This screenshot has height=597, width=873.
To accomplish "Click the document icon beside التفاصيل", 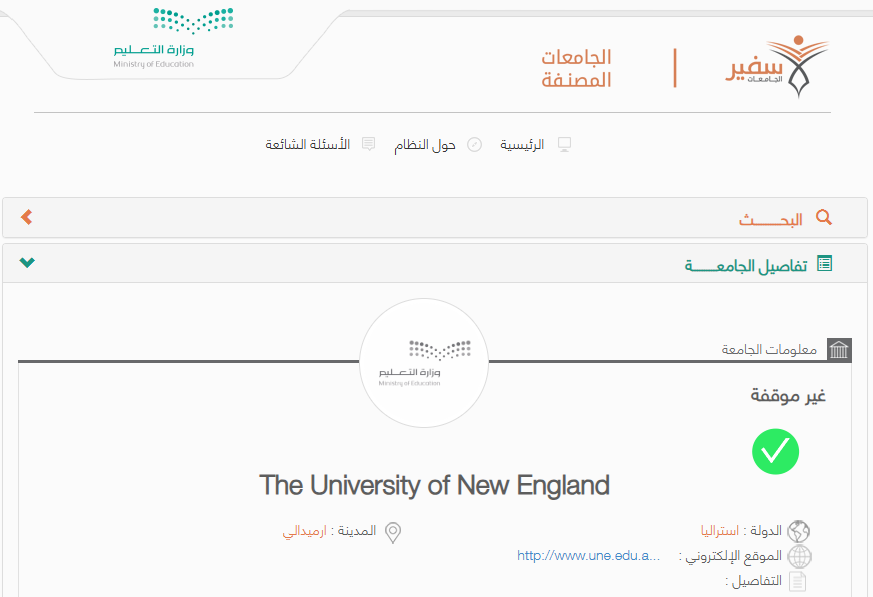I will point(798,581).
